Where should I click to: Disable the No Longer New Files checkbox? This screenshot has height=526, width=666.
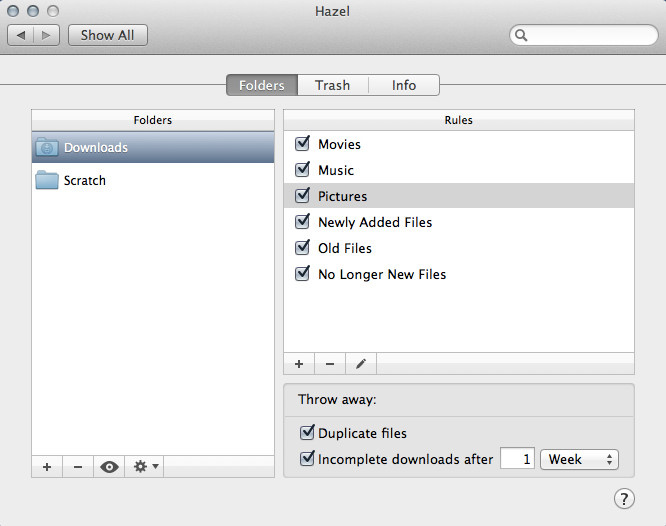coord(302,273)
